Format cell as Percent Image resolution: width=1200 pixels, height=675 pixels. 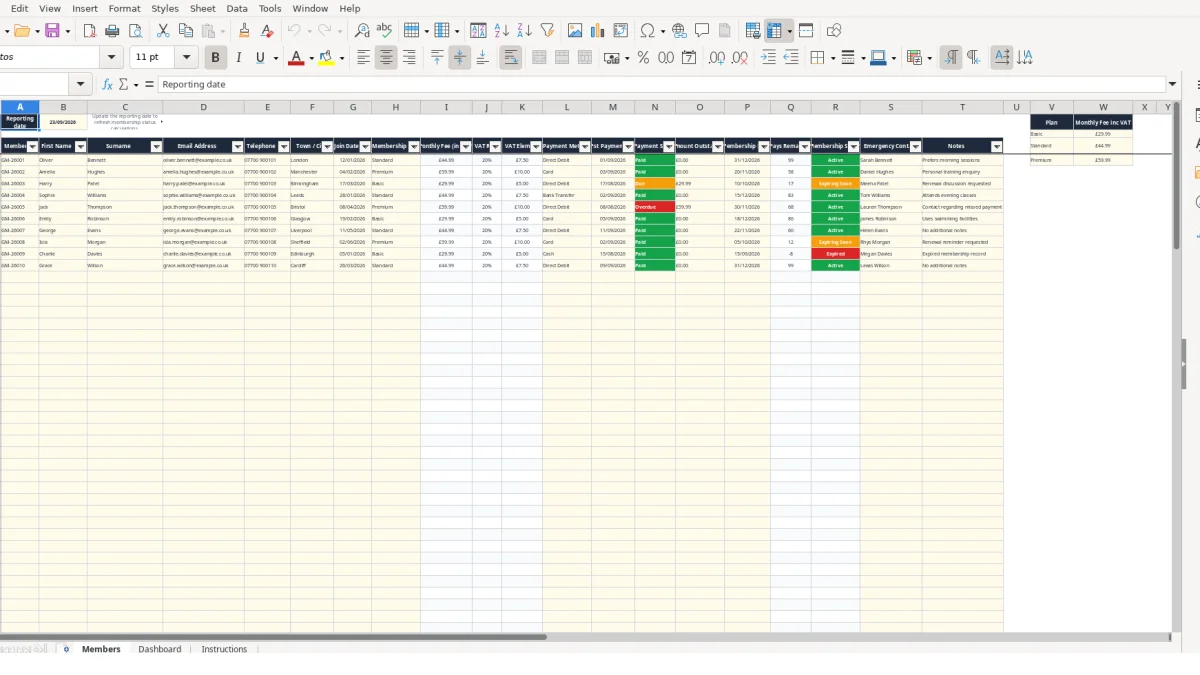[x=643, y=58]
